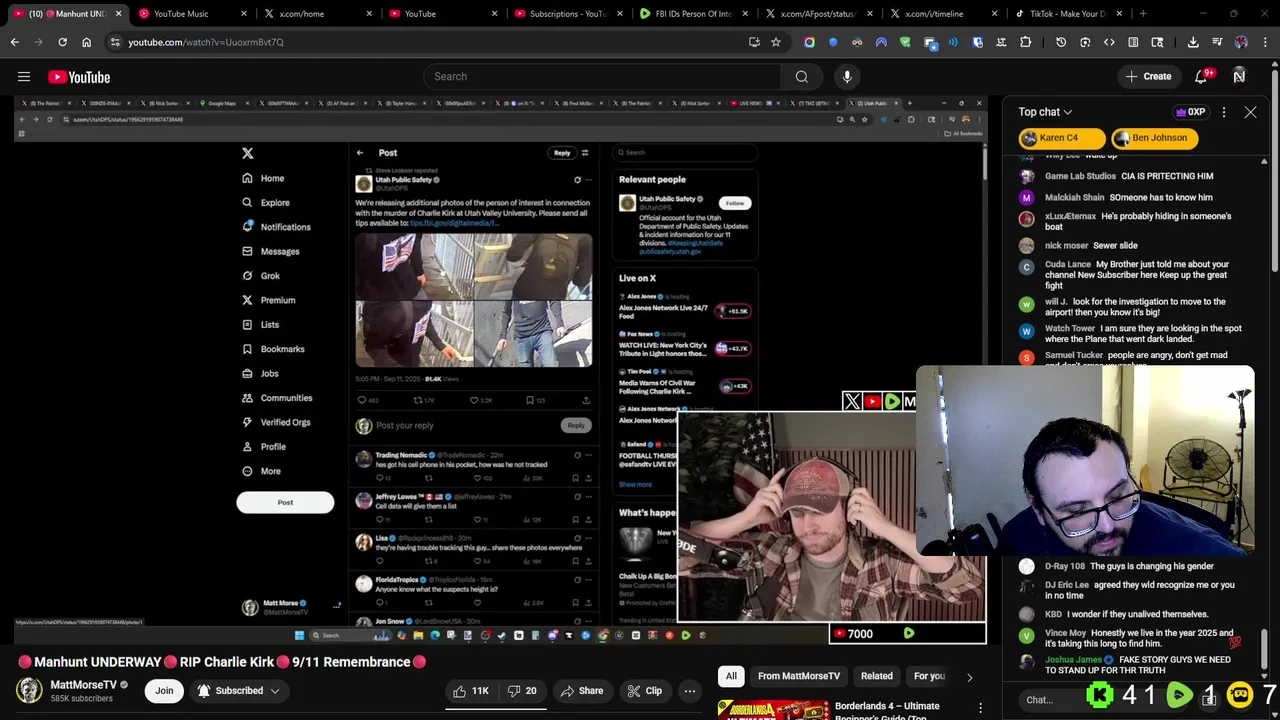1280x720 pixels.
Task: Select the Related chip
Action: click(877, 677)
